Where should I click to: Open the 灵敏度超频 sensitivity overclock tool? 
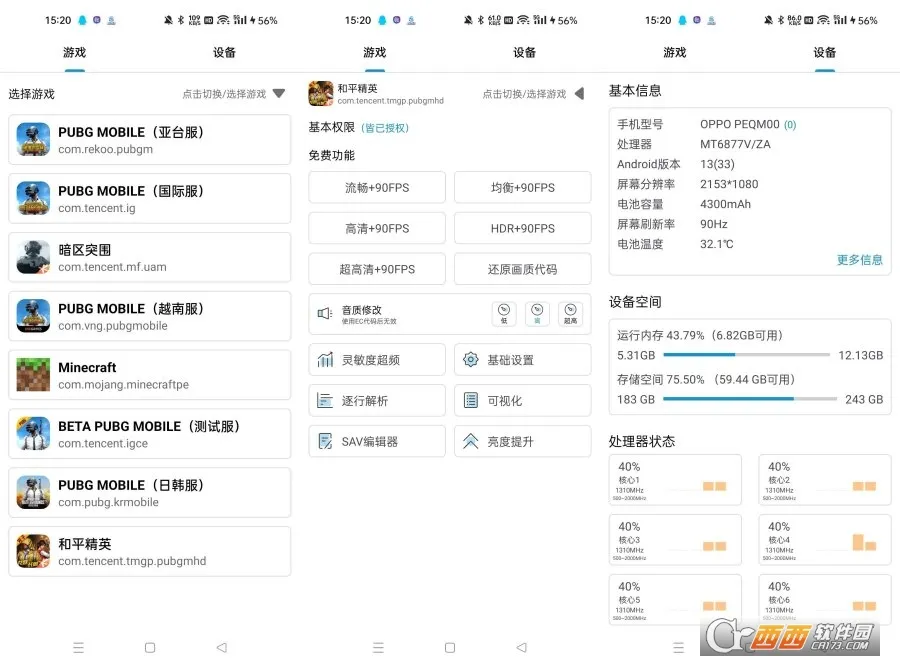[x=377, y=359]
